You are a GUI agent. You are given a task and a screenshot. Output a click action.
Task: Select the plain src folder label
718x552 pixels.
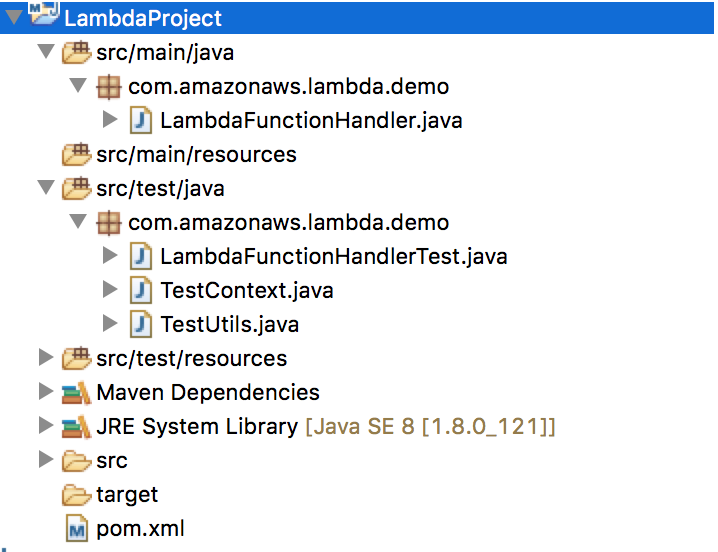[112, 461]
